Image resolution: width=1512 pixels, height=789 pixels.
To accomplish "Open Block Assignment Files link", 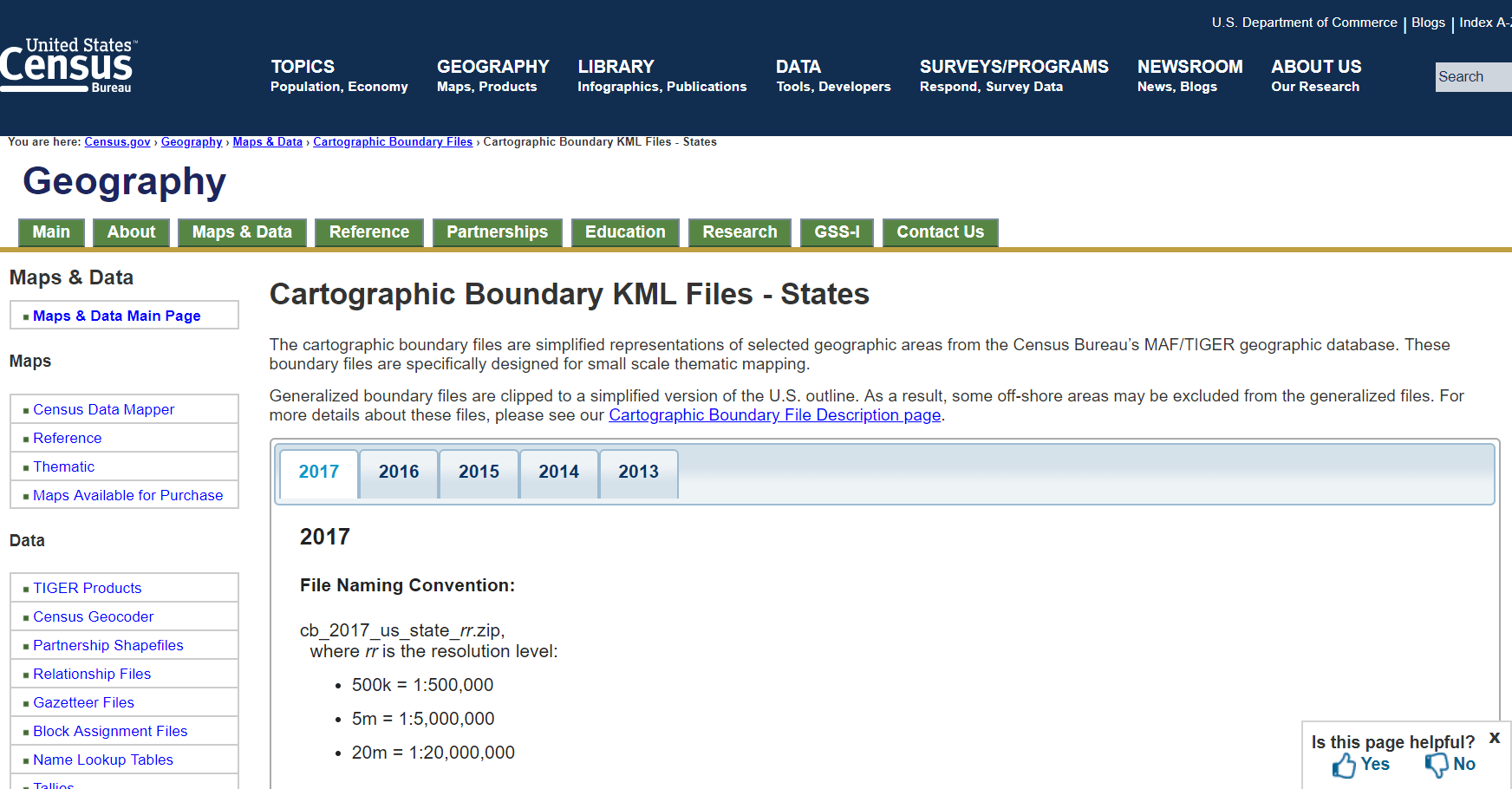I will [110, 731].
